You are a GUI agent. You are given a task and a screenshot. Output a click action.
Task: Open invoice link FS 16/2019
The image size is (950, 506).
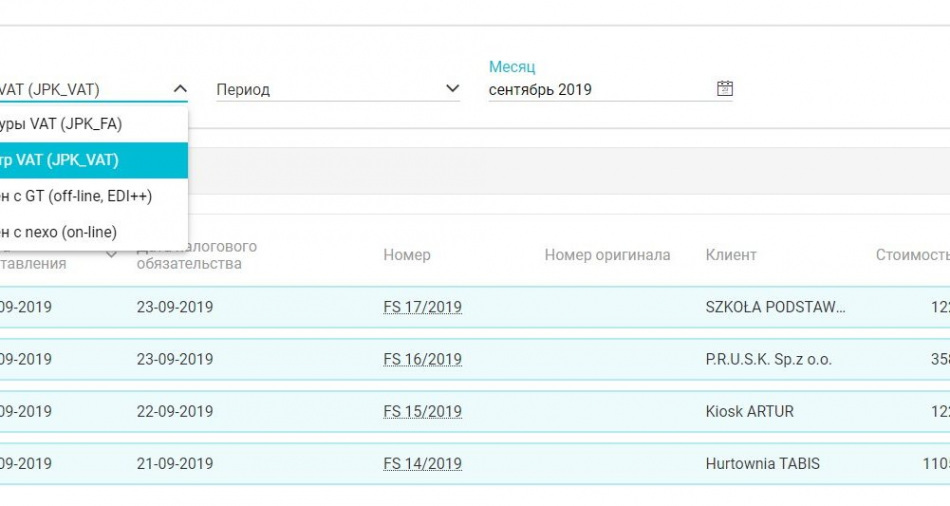pos(422,359)
